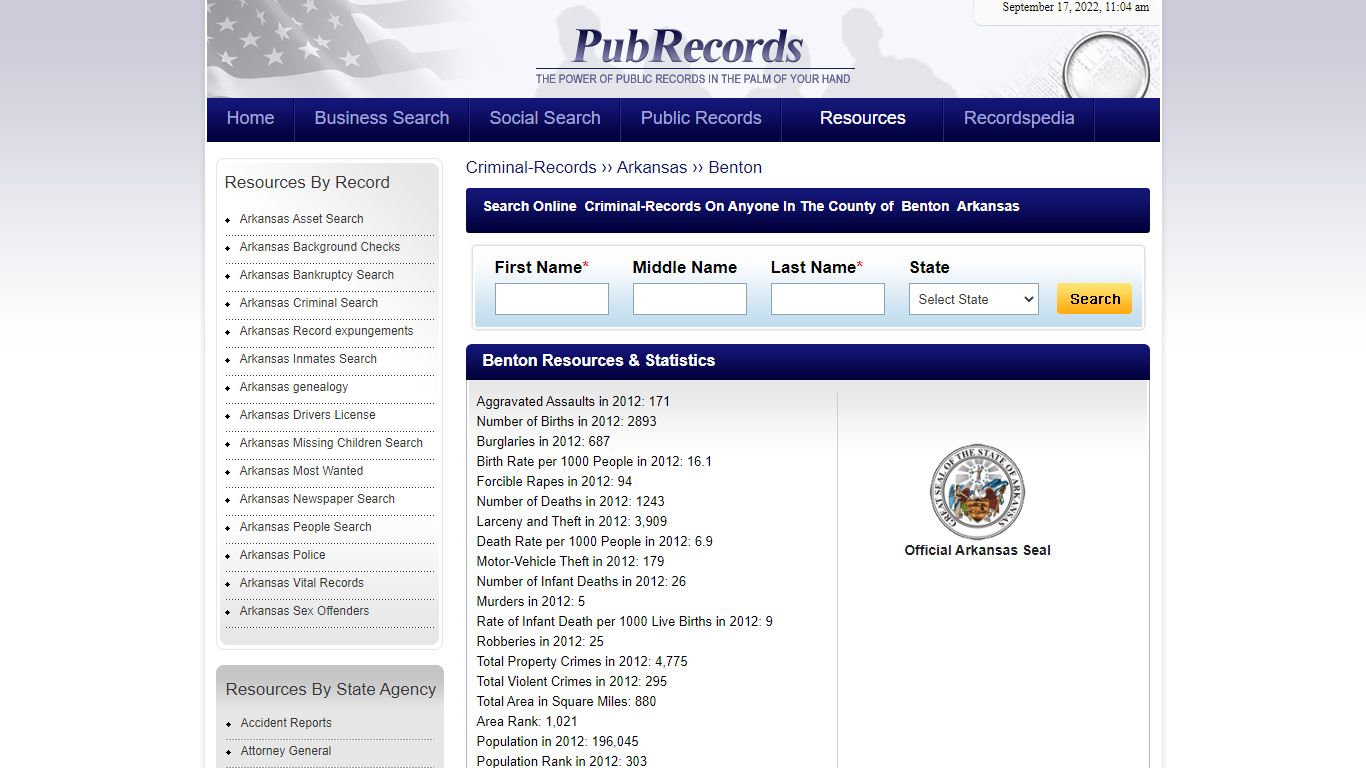Image resolution: width=1366 pixels, height=768 pixels.
Task: Click the Official Arkansas Seal image
Action: point(977,492)
